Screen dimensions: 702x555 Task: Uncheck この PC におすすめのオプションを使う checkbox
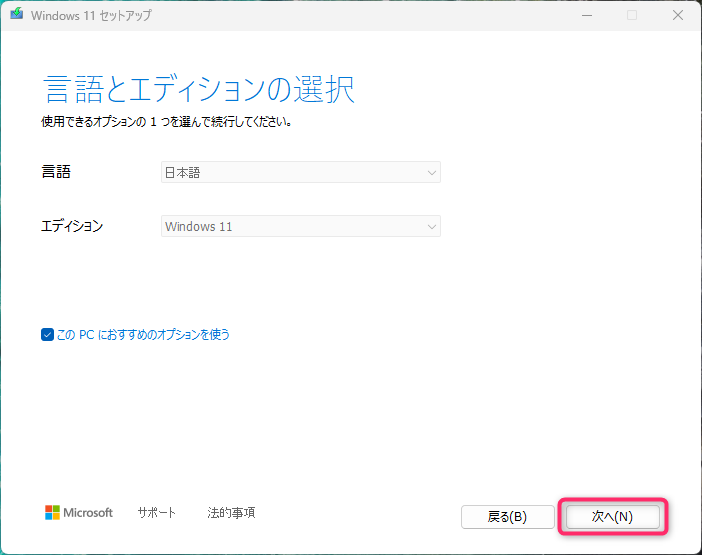(x=47, y=334)
